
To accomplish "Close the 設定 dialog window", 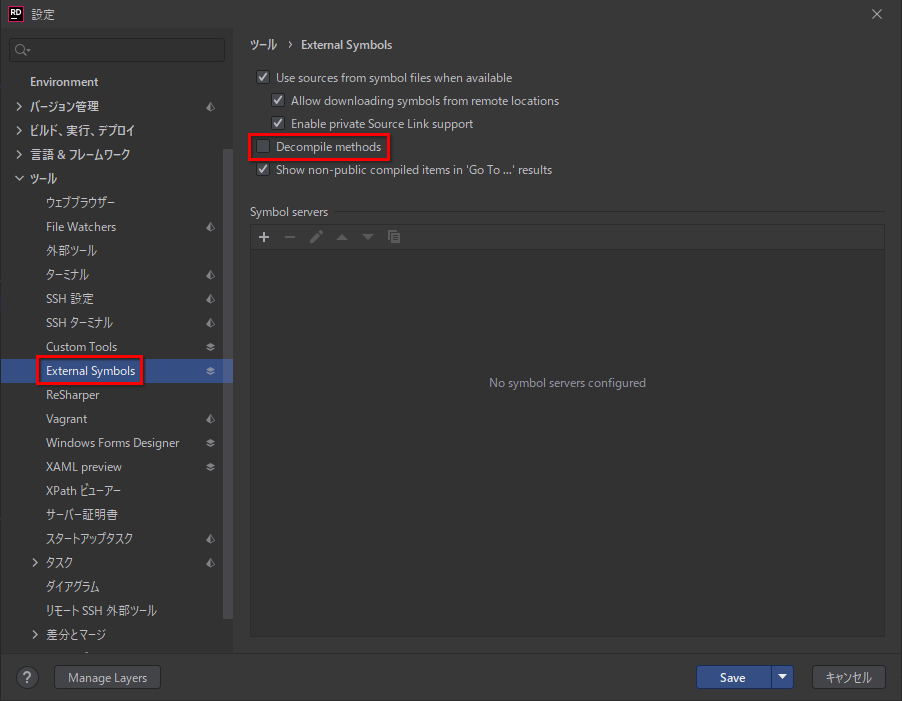I will tap(877, 14).
